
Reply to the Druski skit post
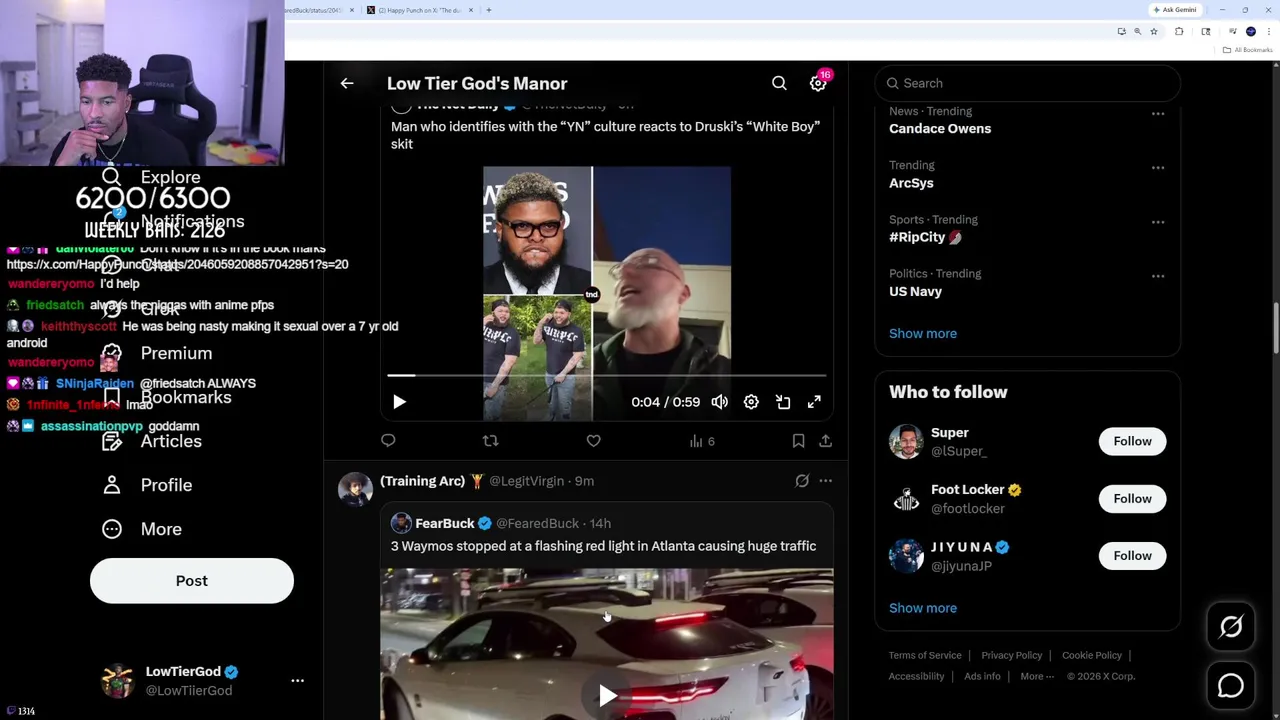tap(388, 441)
